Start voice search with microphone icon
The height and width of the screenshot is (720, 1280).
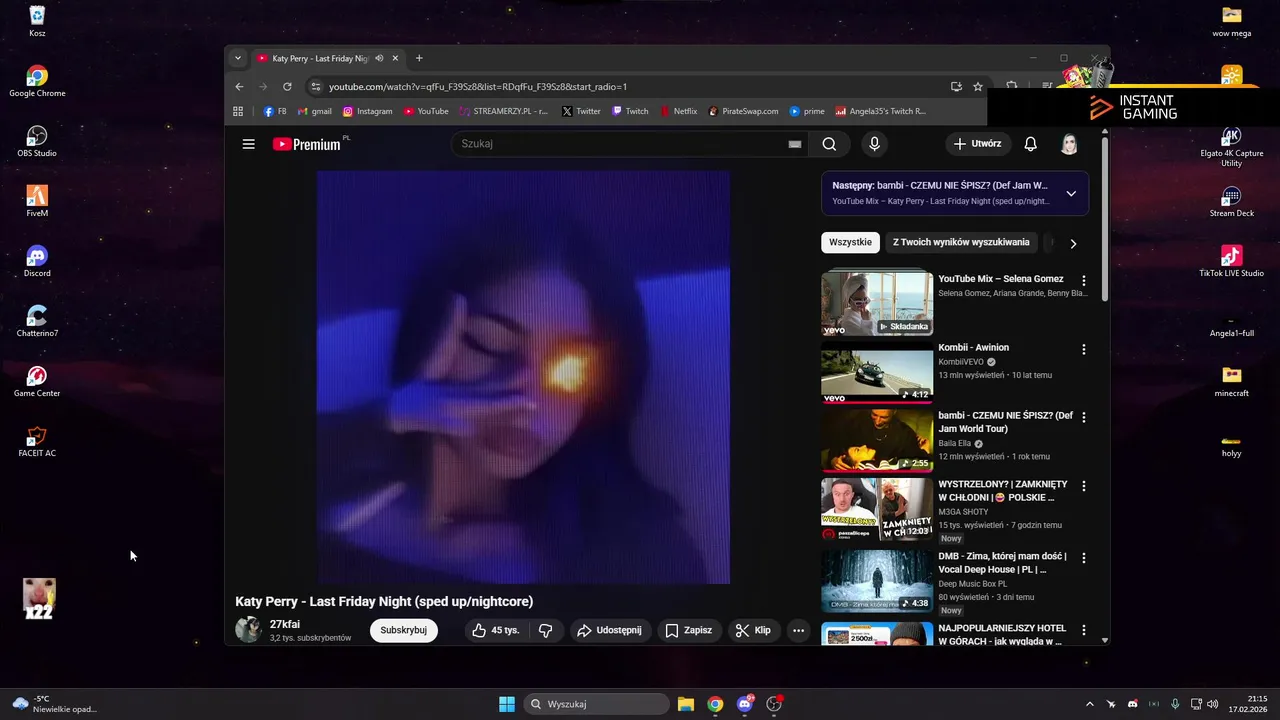point(874,144)
